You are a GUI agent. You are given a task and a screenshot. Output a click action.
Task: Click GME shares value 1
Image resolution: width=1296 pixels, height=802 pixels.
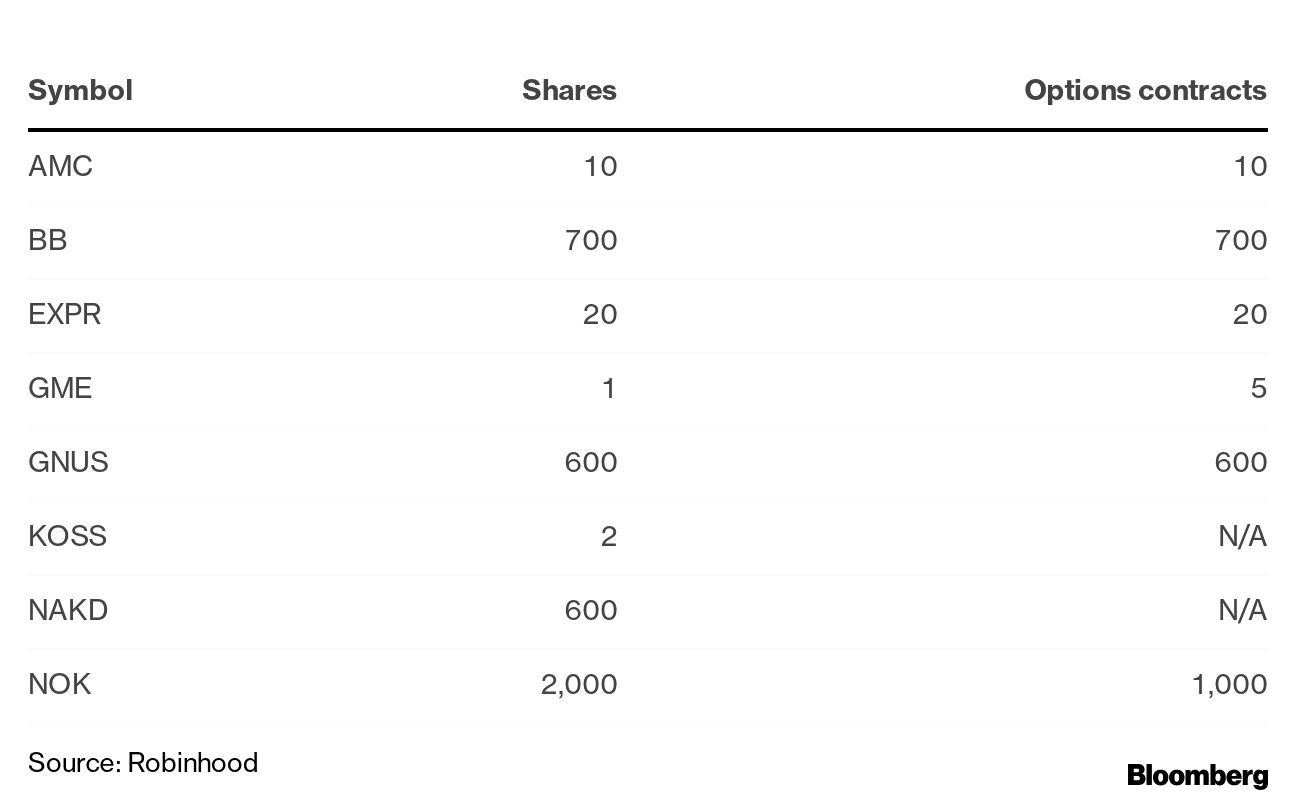pyautogui.click(x=608, y=388)
